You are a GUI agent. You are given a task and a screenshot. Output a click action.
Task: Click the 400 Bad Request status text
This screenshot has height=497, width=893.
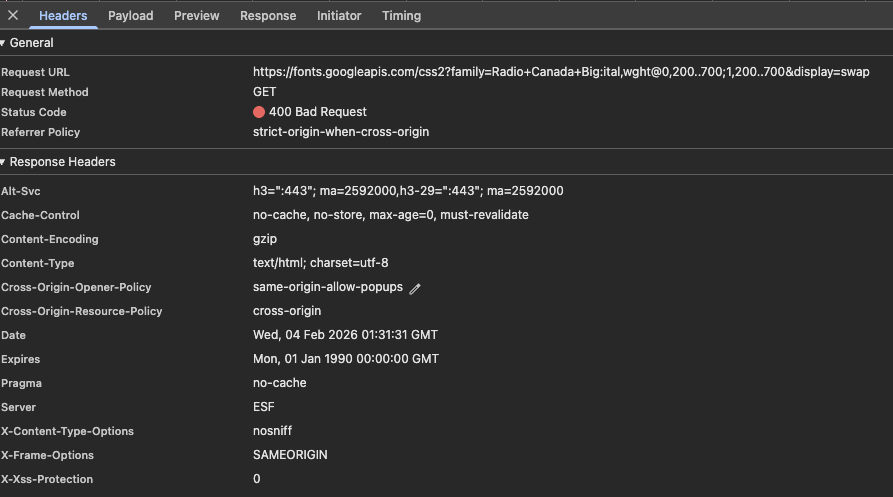pyautogui.click(x=318, y=112)
